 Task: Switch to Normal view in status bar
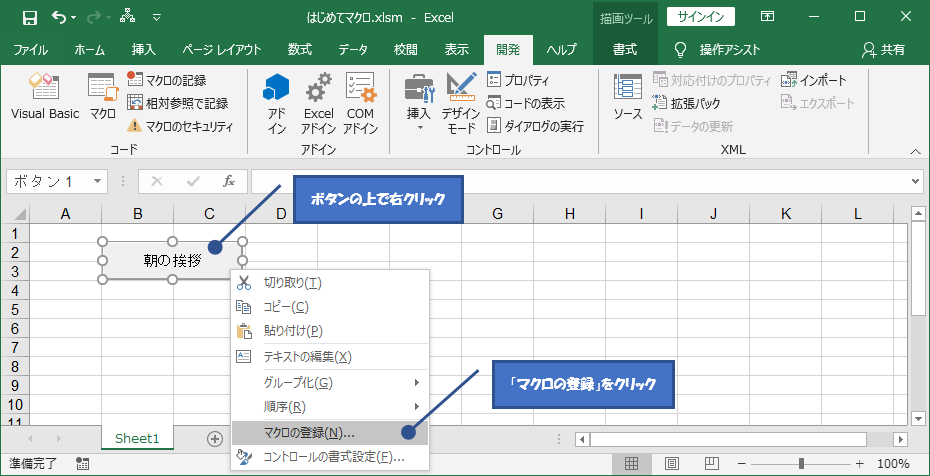pyautogui.click(x=631, y=464)
